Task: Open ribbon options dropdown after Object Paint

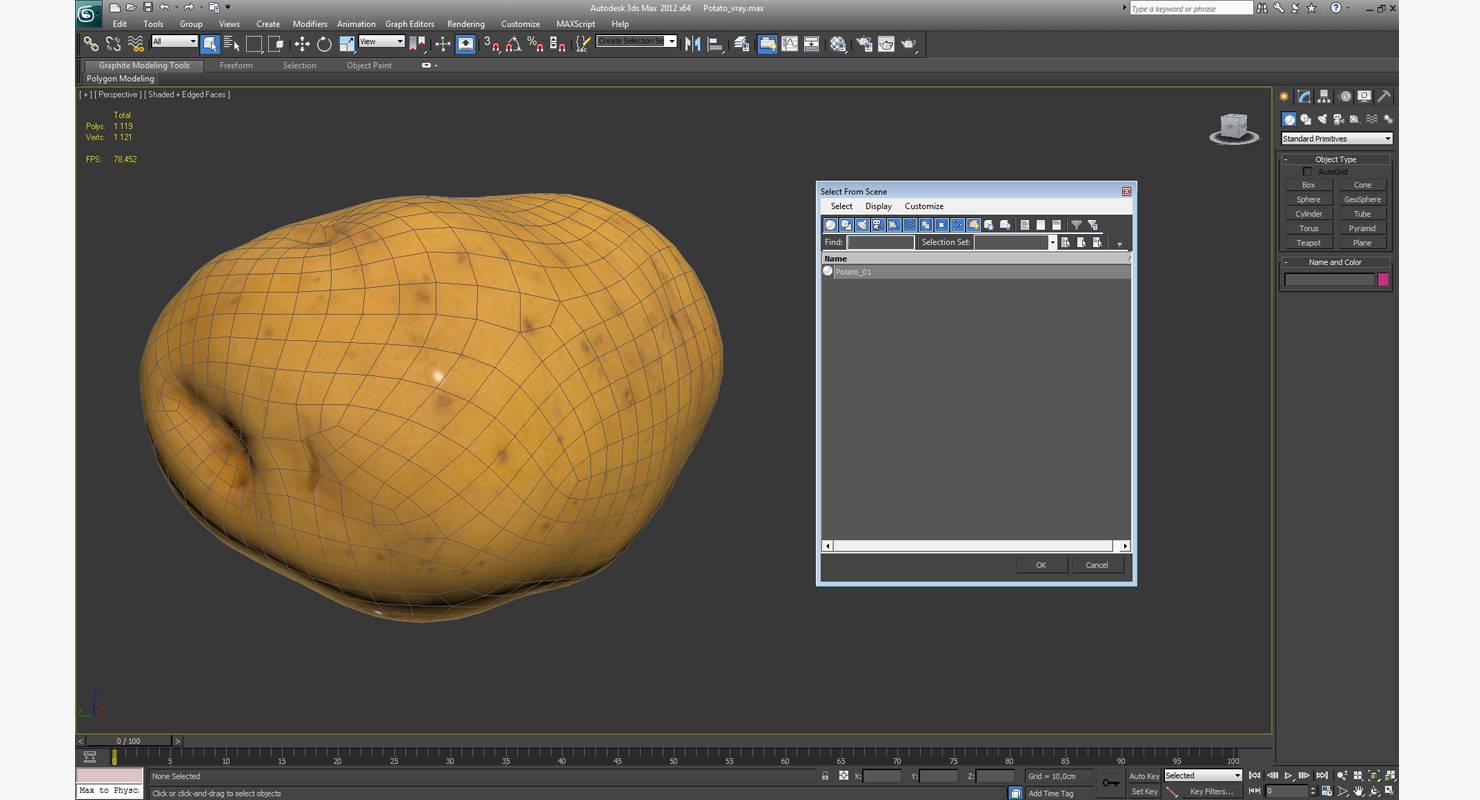Action: click(429, 66)
